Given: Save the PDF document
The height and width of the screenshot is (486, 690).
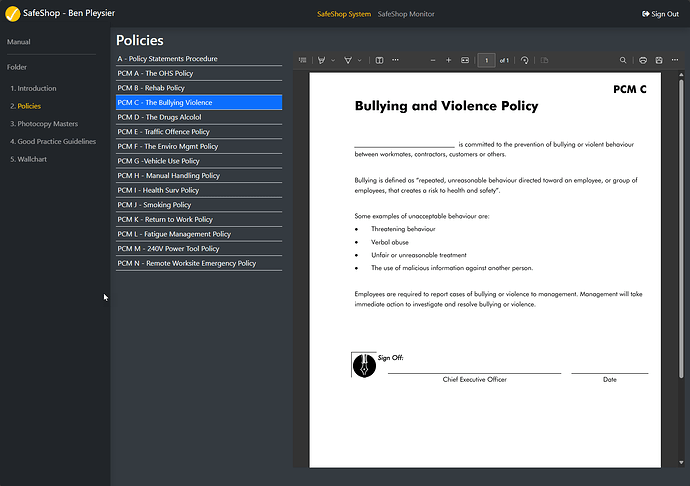Looking at the screenshot, I should click(659, 60).
